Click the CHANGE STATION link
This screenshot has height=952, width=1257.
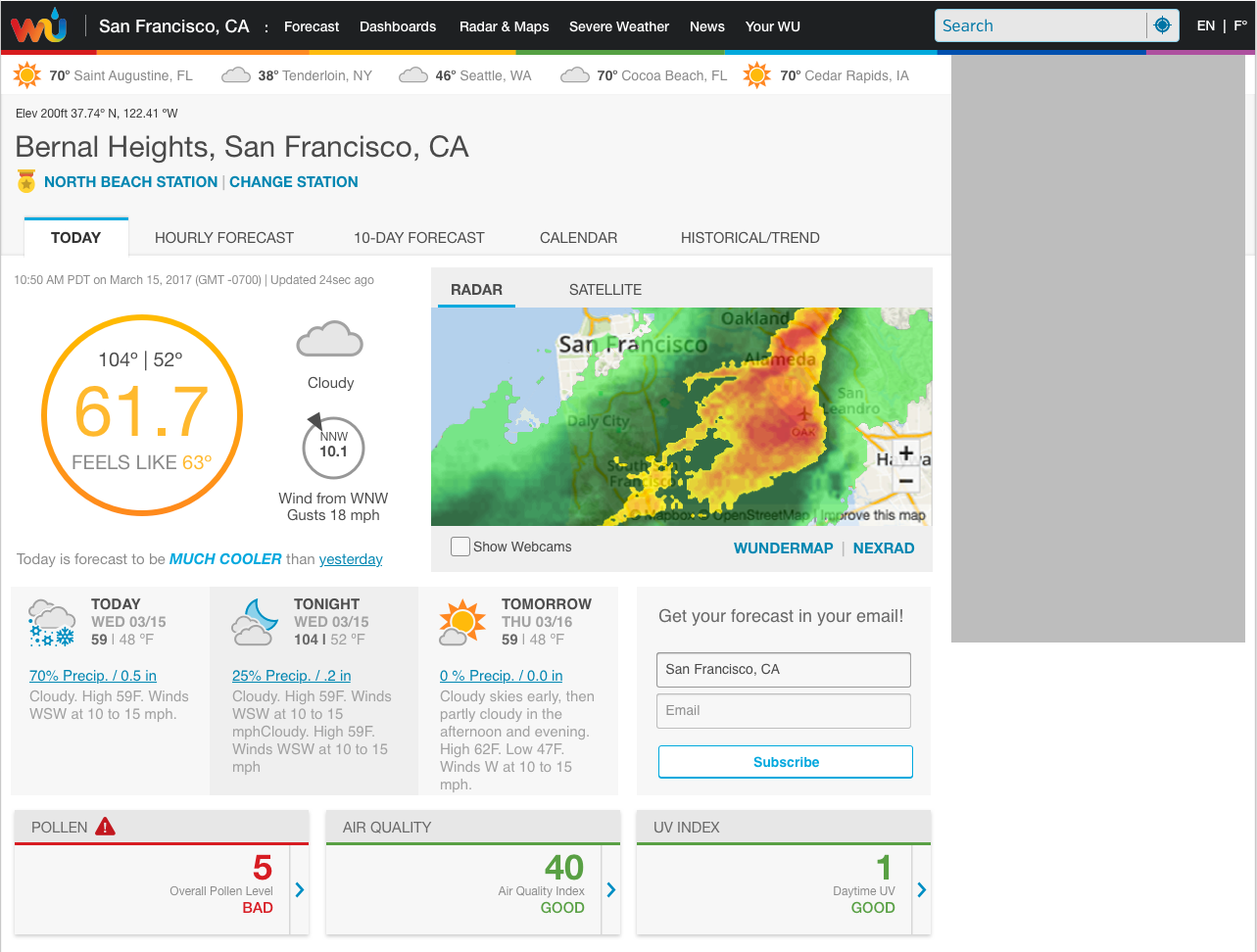(294, 181)
